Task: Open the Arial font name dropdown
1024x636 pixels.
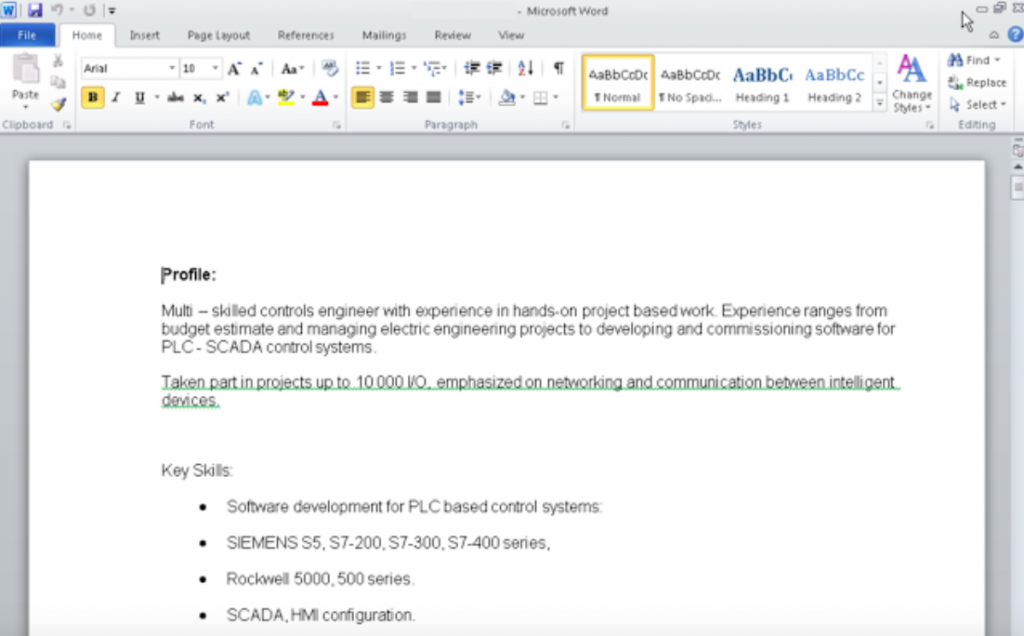Action: pyautogui.click(x=172, y=69)
